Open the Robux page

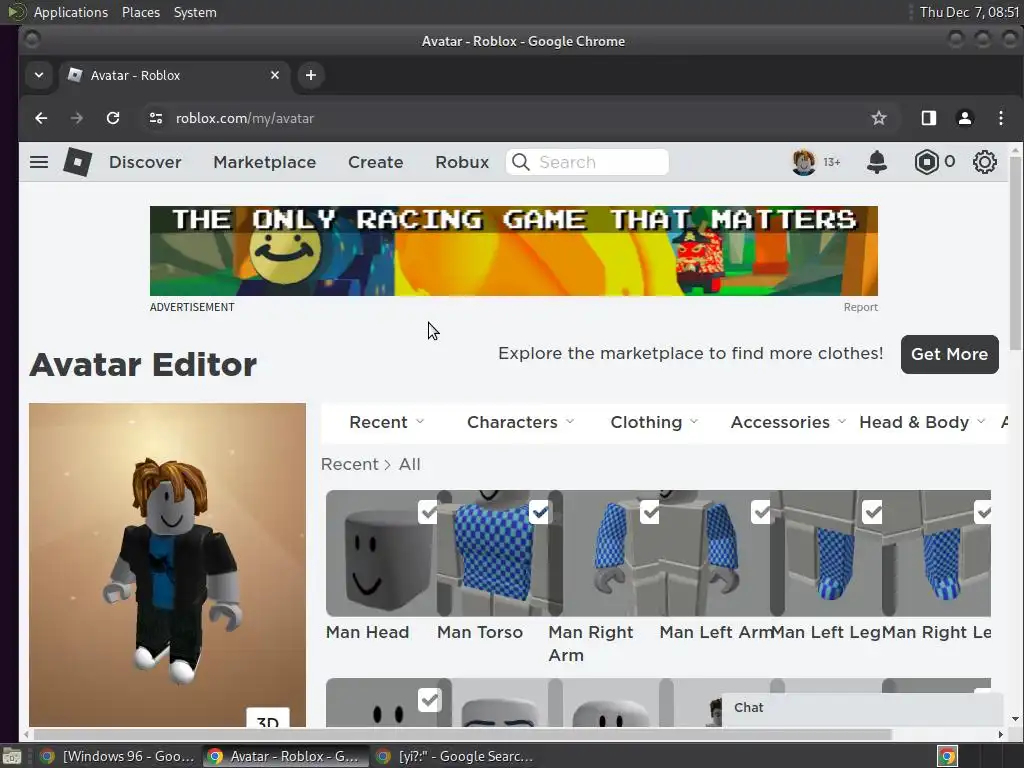point(462,162)
